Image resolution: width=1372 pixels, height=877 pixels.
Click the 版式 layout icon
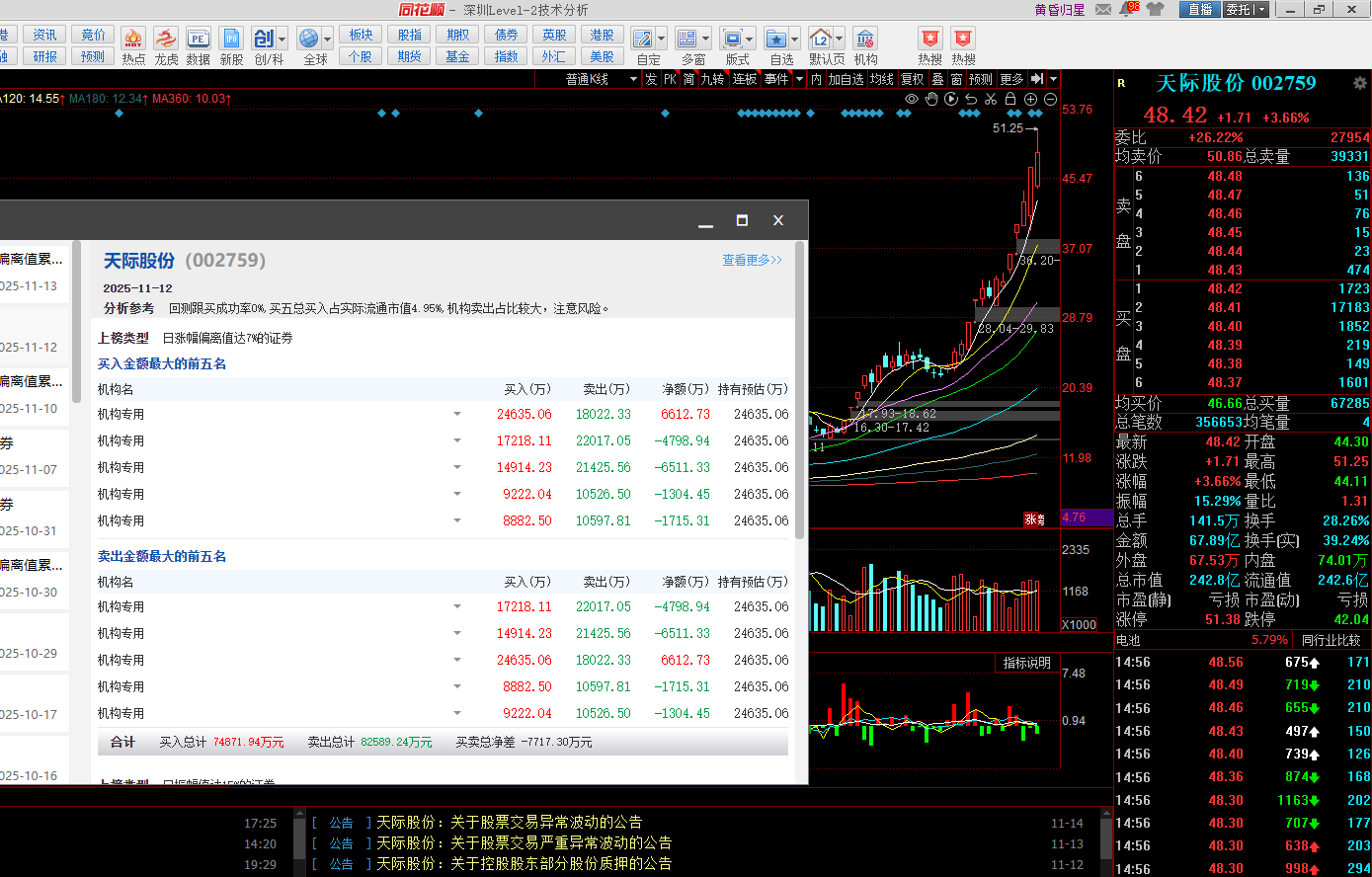tap(733, 40)
